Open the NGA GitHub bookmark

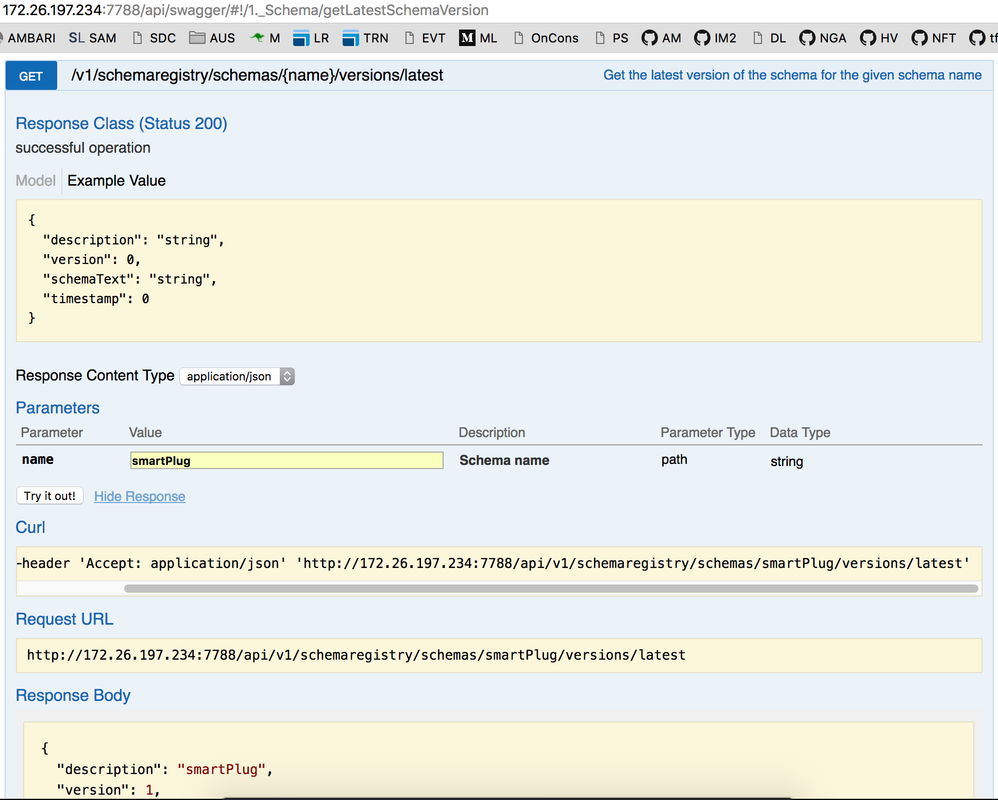(821, 38)
